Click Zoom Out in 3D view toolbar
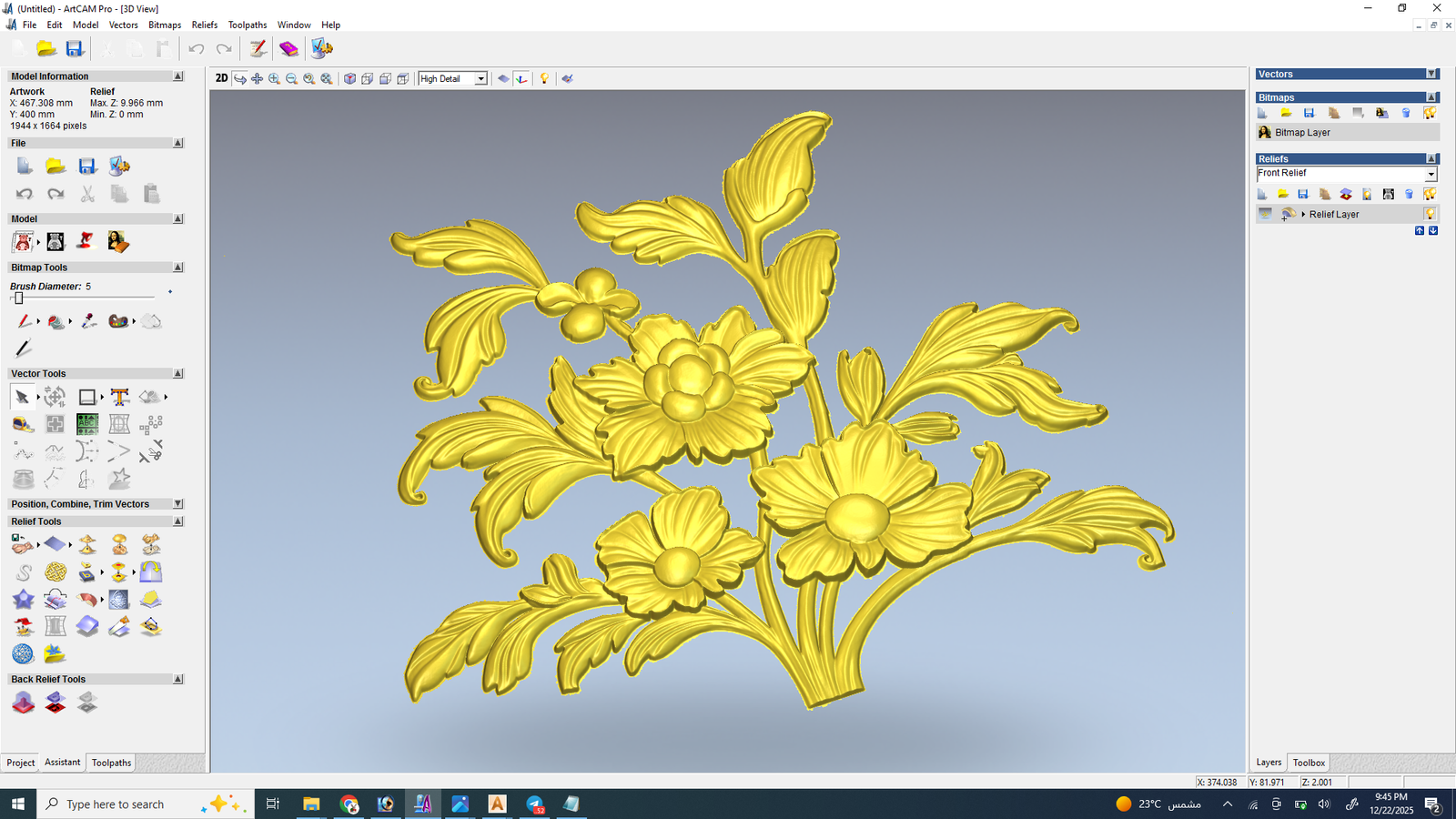This screenshot has width=1456, height=819. (x=291, y=79)
